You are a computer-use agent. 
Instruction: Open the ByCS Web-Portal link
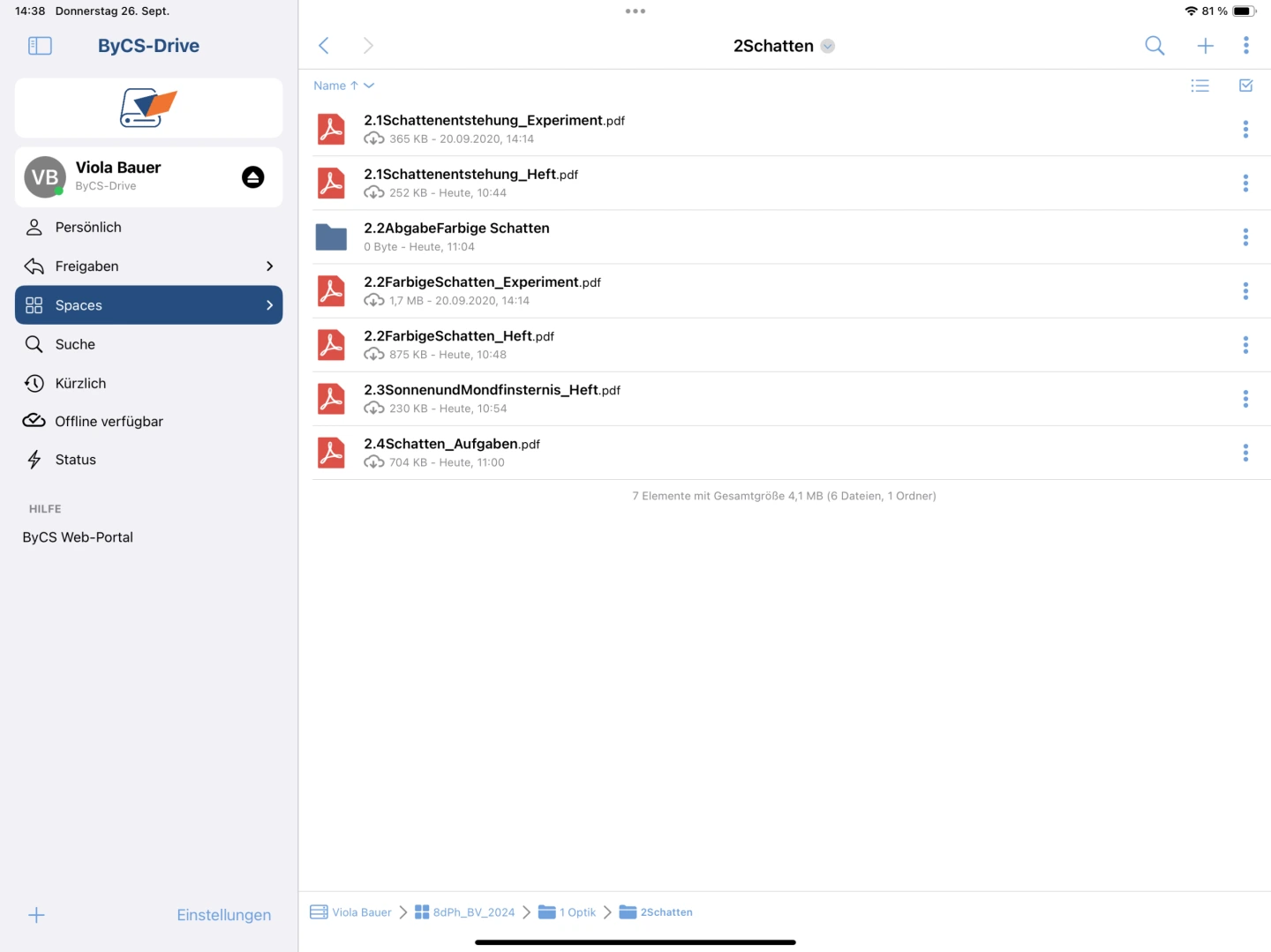coord(78,537)
